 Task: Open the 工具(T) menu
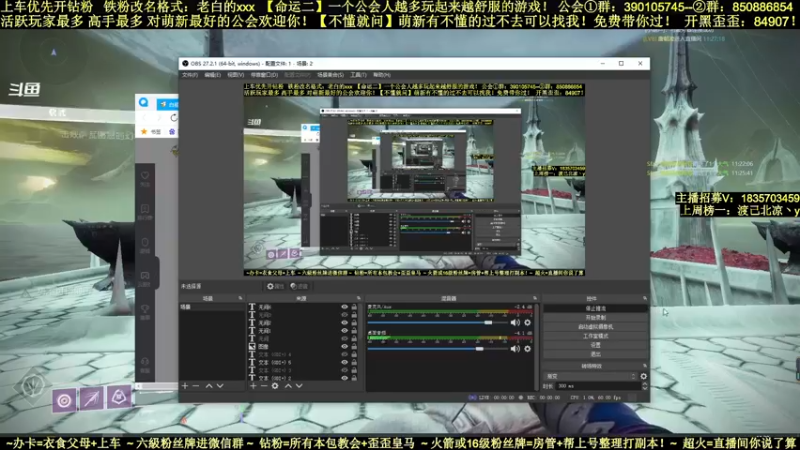click(x=358, y=75)
